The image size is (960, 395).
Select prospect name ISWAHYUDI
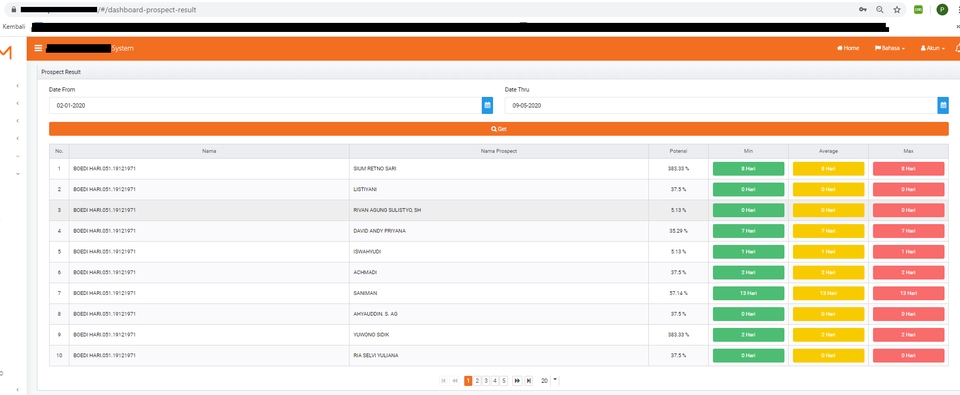coord(367,252)
